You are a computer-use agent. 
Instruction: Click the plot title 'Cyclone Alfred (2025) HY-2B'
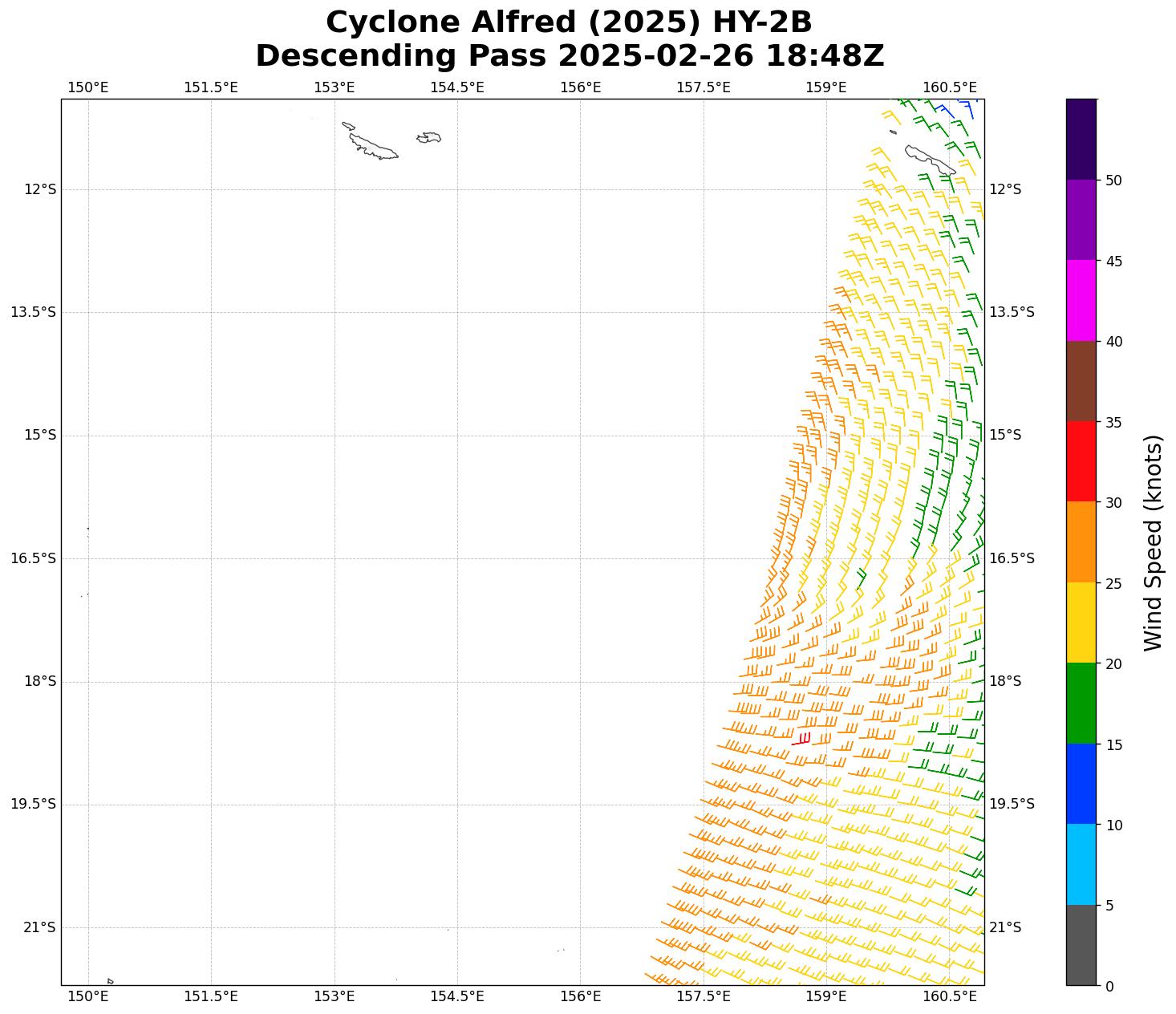569,22
